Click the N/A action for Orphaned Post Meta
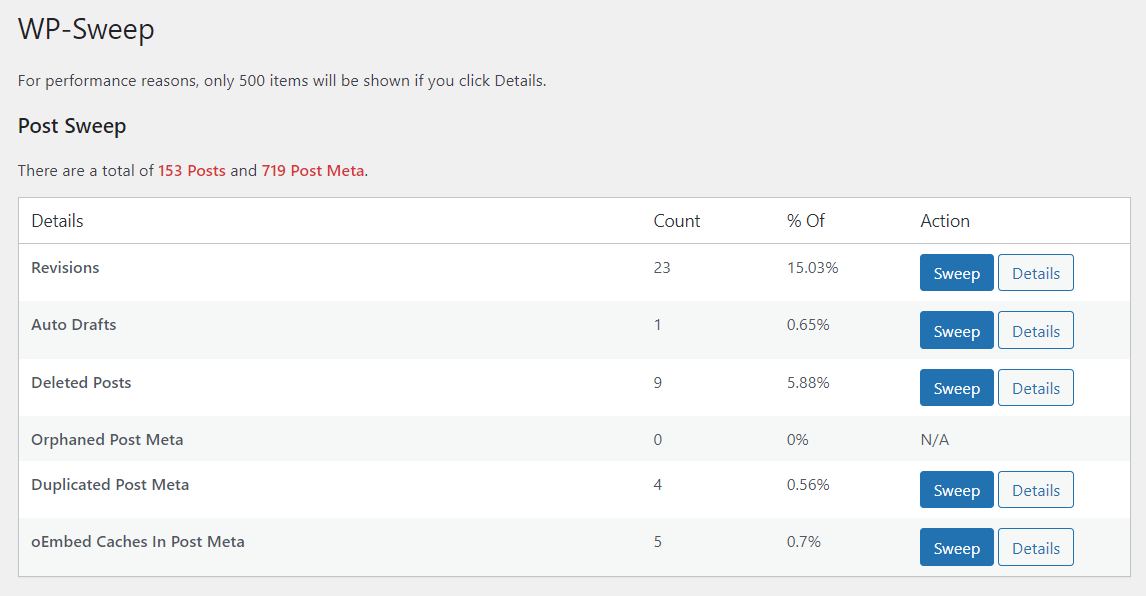Screen dimensions: 1146x596 (x=935, y=440)
